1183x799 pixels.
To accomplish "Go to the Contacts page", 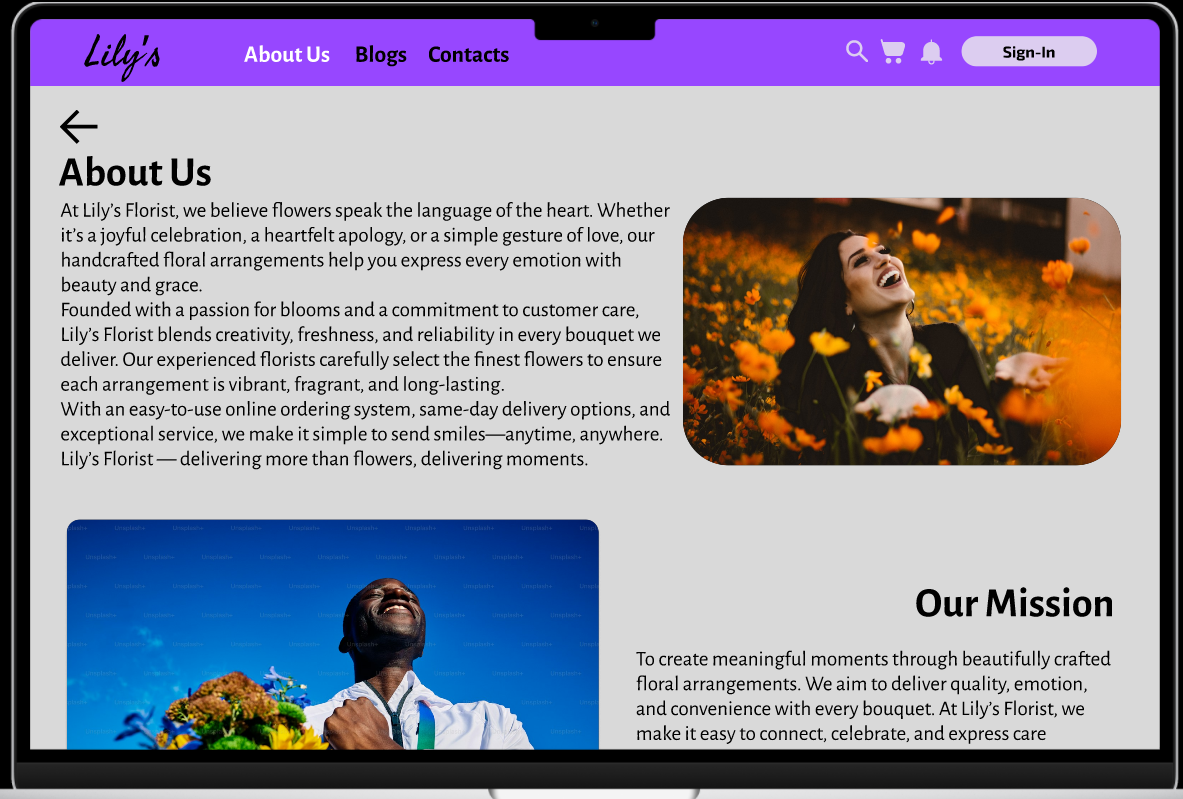I will coord(469,54).
